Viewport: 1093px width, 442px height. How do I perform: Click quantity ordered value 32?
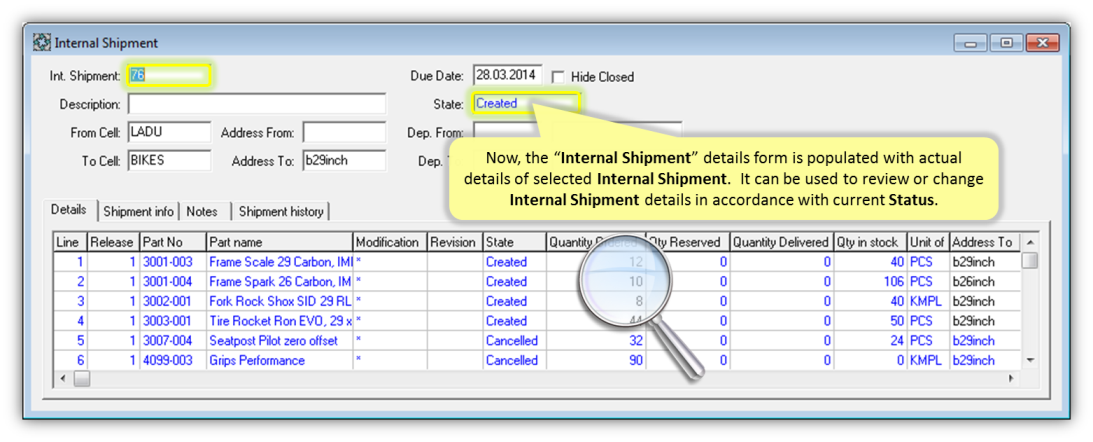595,341
